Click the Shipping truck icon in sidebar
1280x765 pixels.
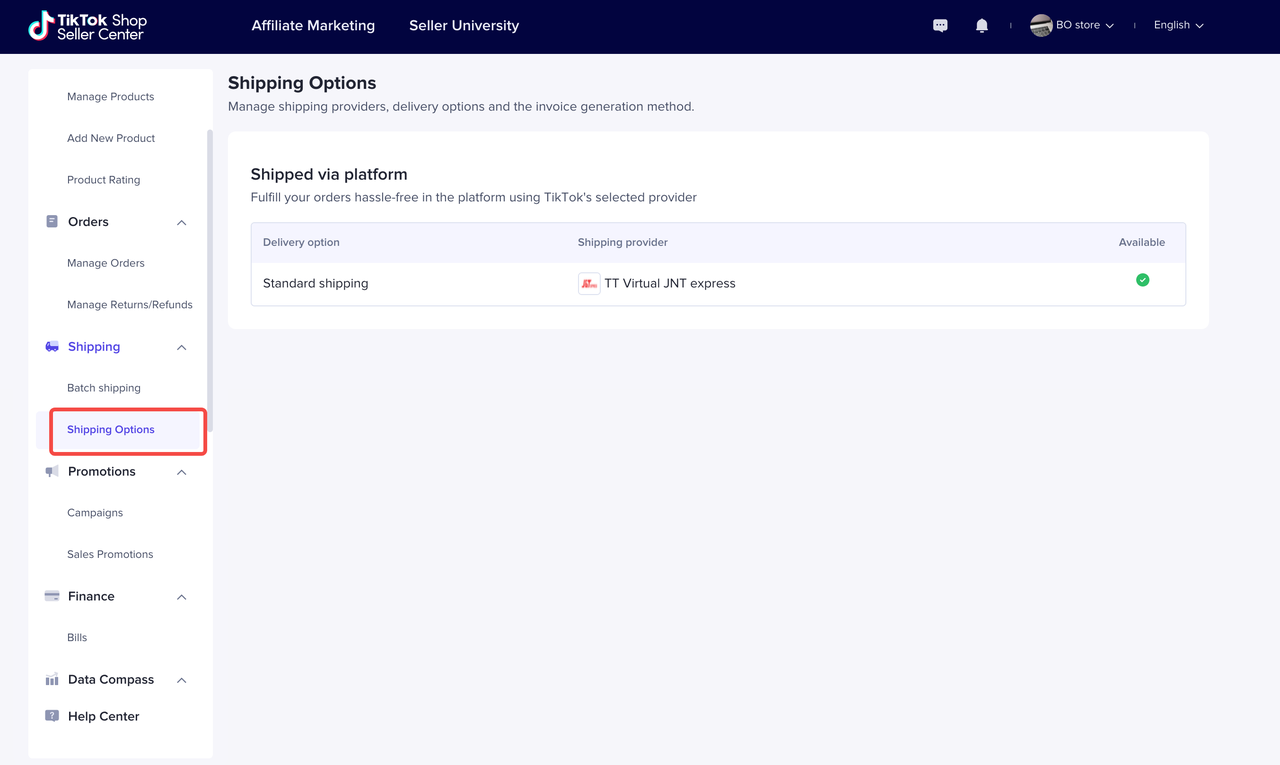(52, 347)
